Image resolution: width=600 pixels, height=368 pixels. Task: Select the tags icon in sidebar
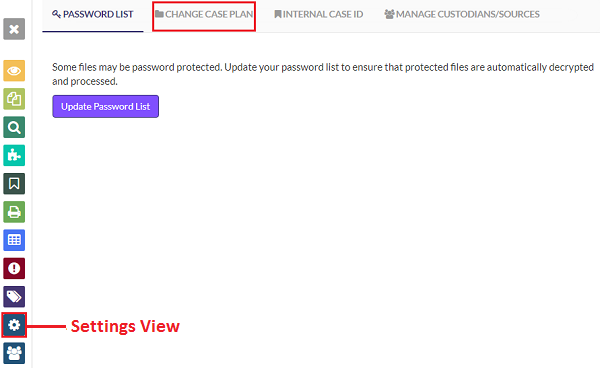point(14,297)
